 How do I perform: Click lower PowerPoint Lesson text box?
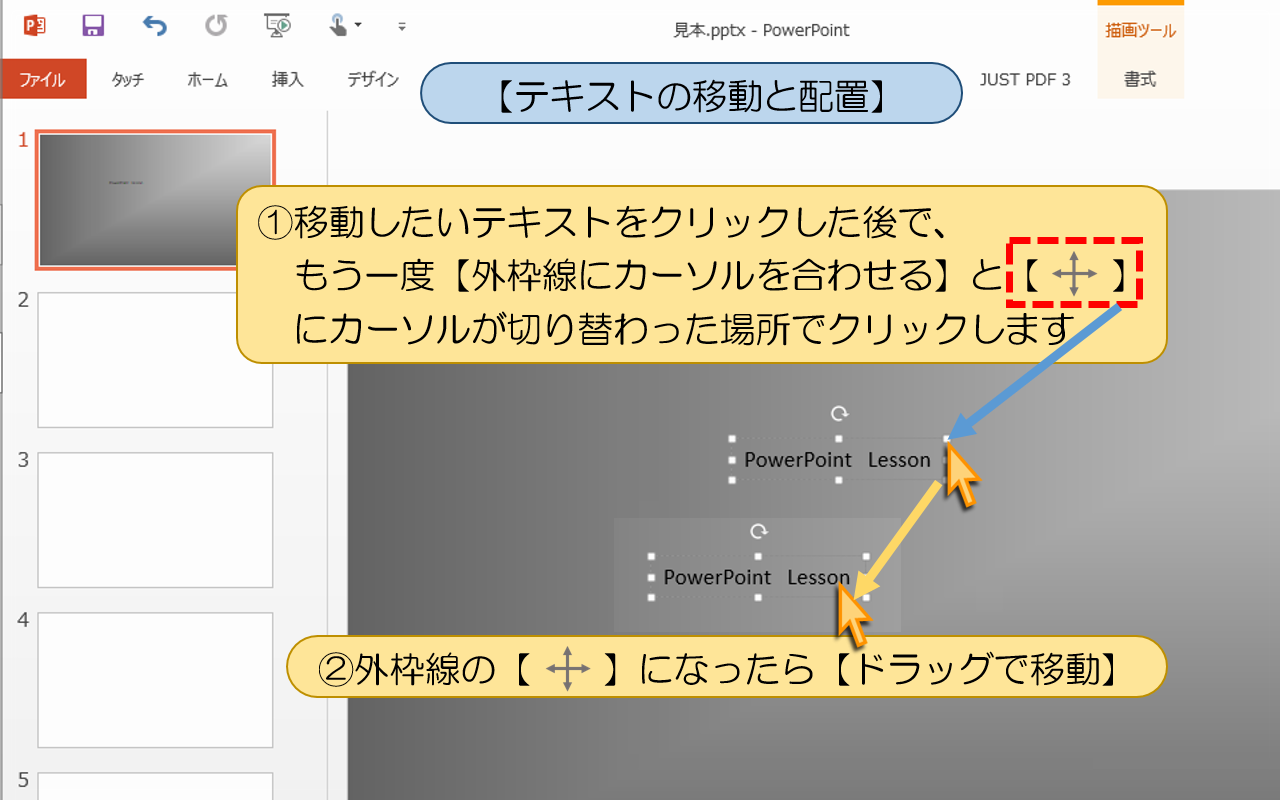[757, 577]
